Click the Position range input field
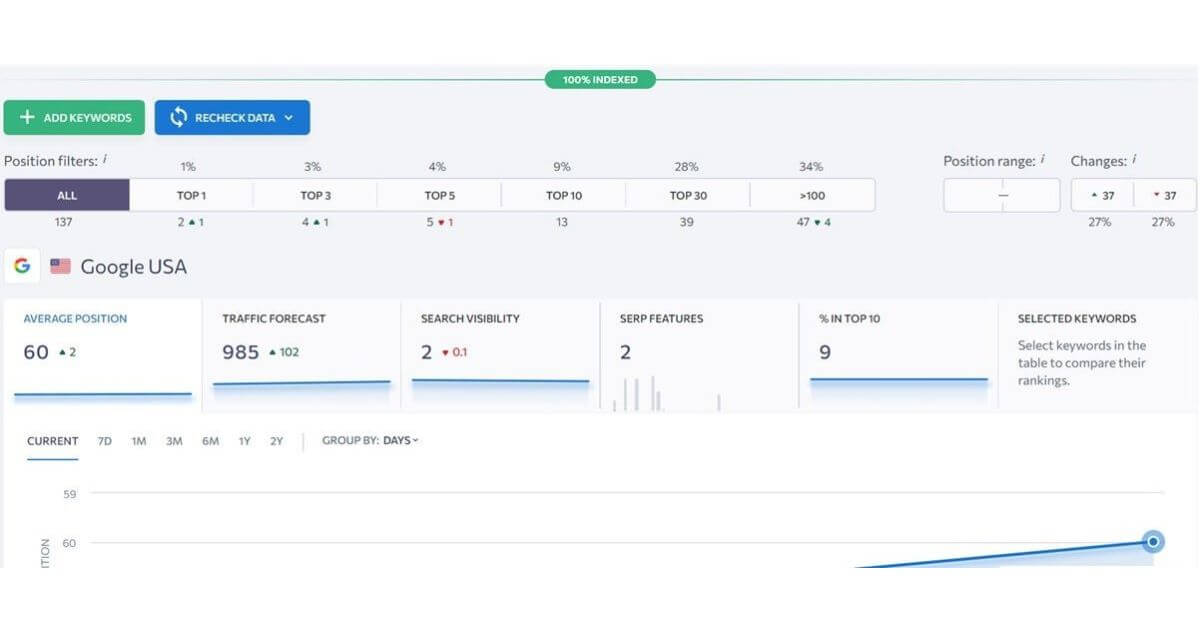This screenshot has width=1200, height=630. [1001, 196]
